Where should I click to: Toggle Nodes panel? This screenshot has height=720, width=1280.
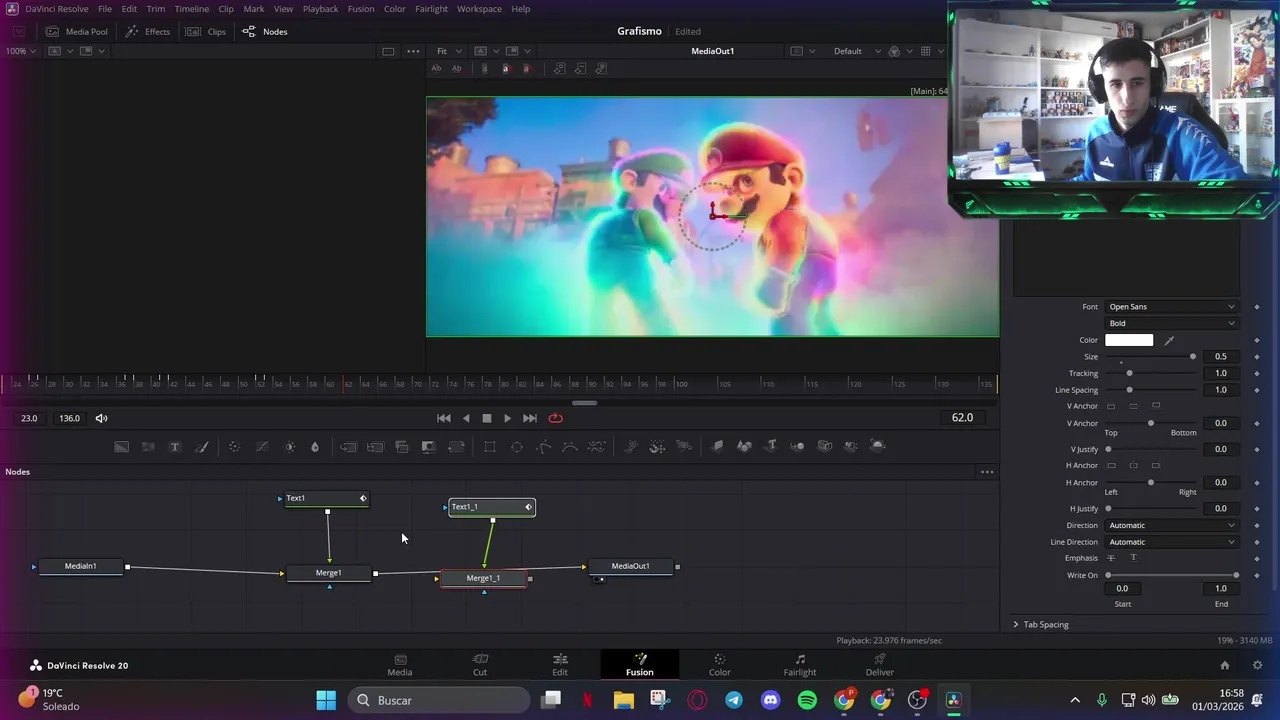click(265, 31)
